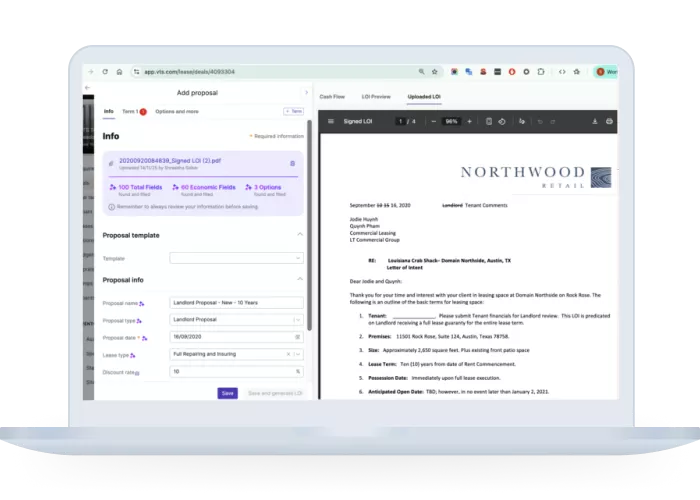700x500 pixels.
Task: Undo last annotation in PDF toolbar
Action: pos(540,121)
